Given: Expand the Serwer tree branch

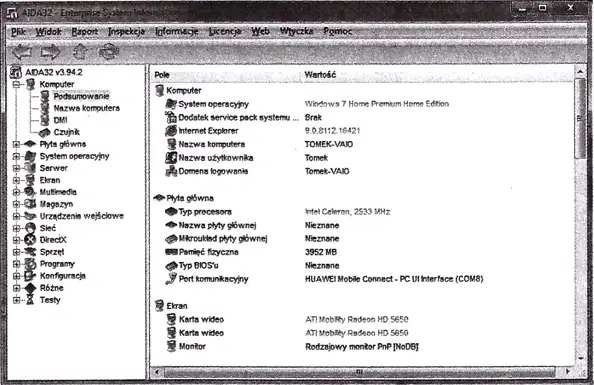Looking at the screenshot, I should (16, 168).
